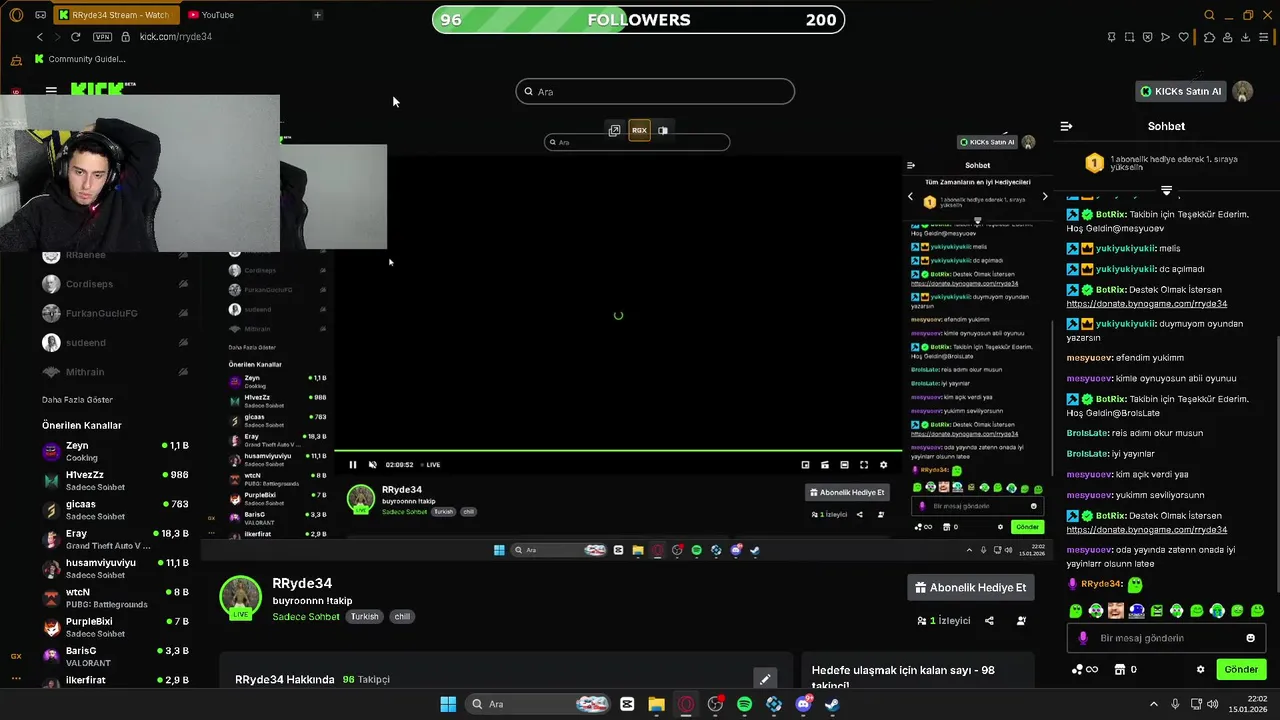Screen dimensions: 1280x720
Task: Click the Abonelik Hediye Et button
Action: coord(970,588)
